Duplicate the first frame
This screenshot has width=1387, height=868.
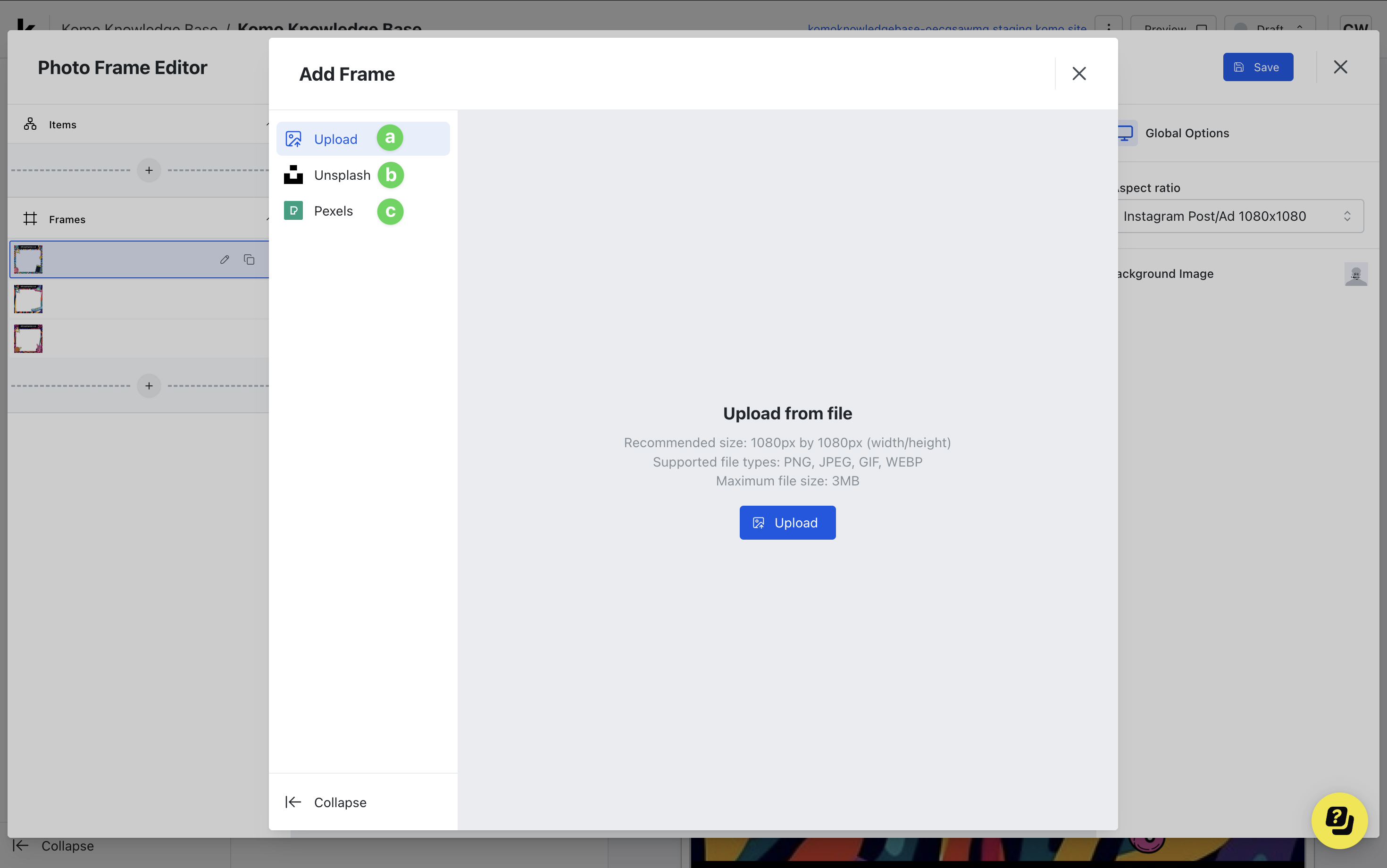click(249, 259)
